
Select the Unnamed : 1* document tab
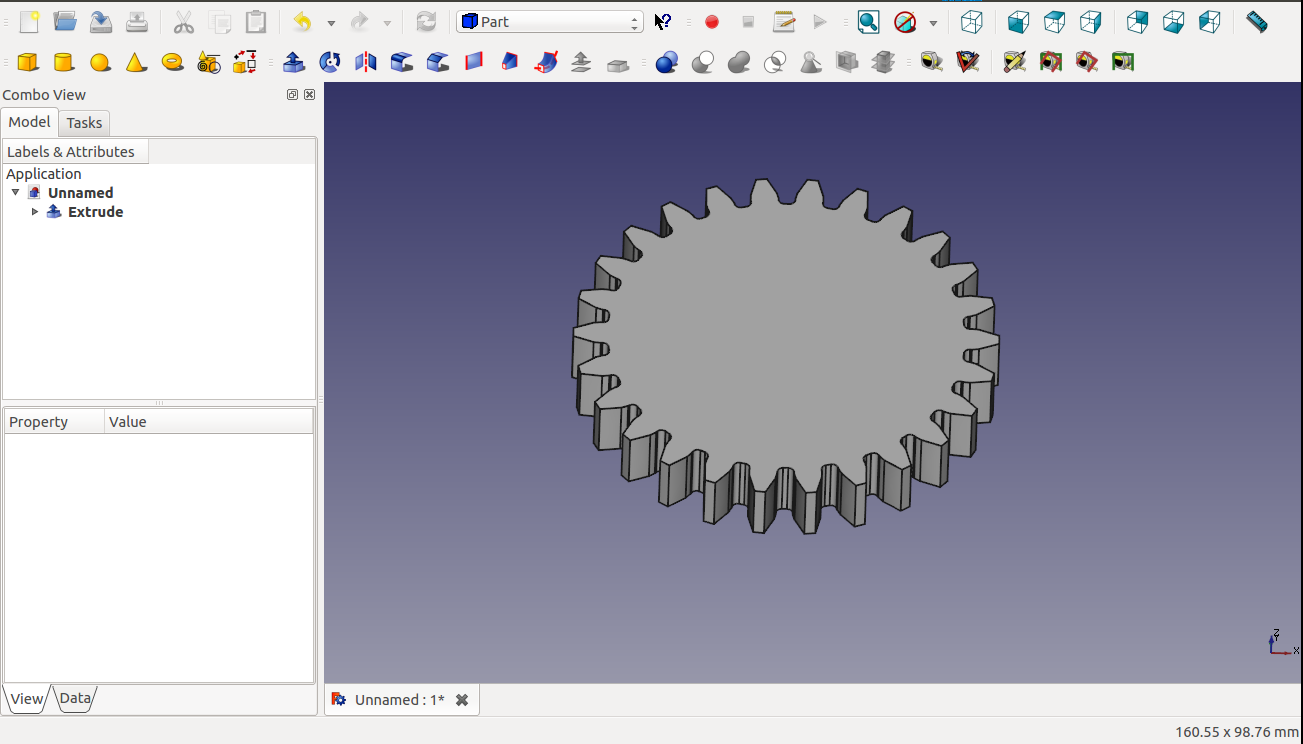pyautogui.click(x=399, y=700)
